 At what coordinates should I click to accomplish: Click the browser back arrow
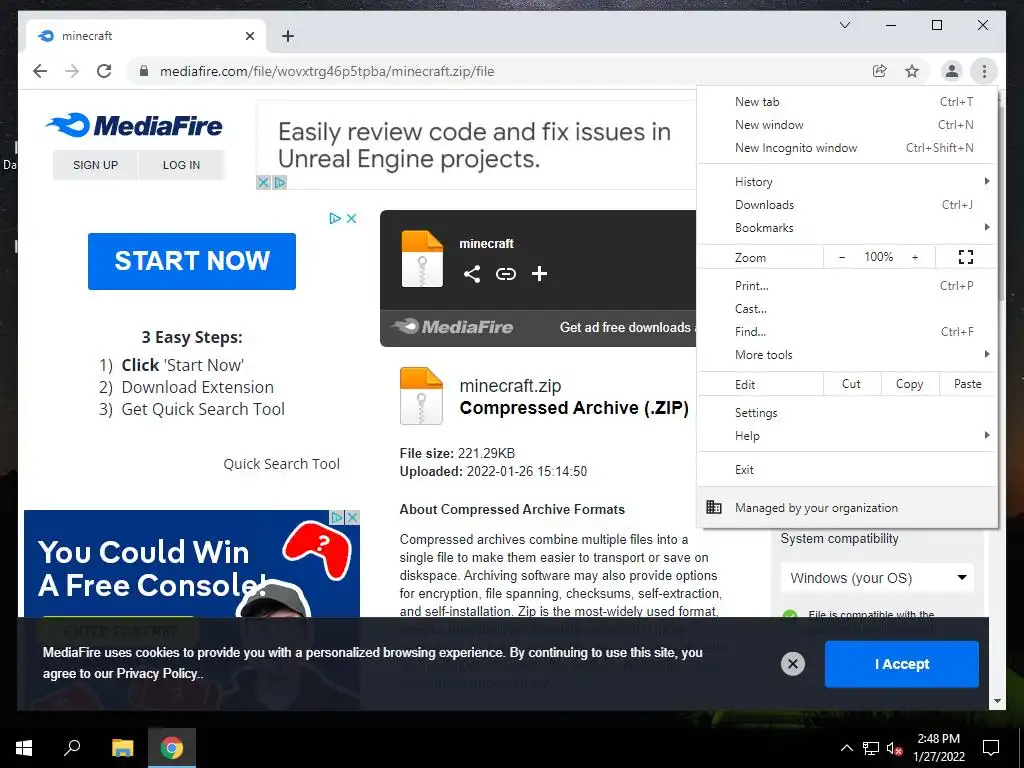pyautogui.click(x=40, y=71)
